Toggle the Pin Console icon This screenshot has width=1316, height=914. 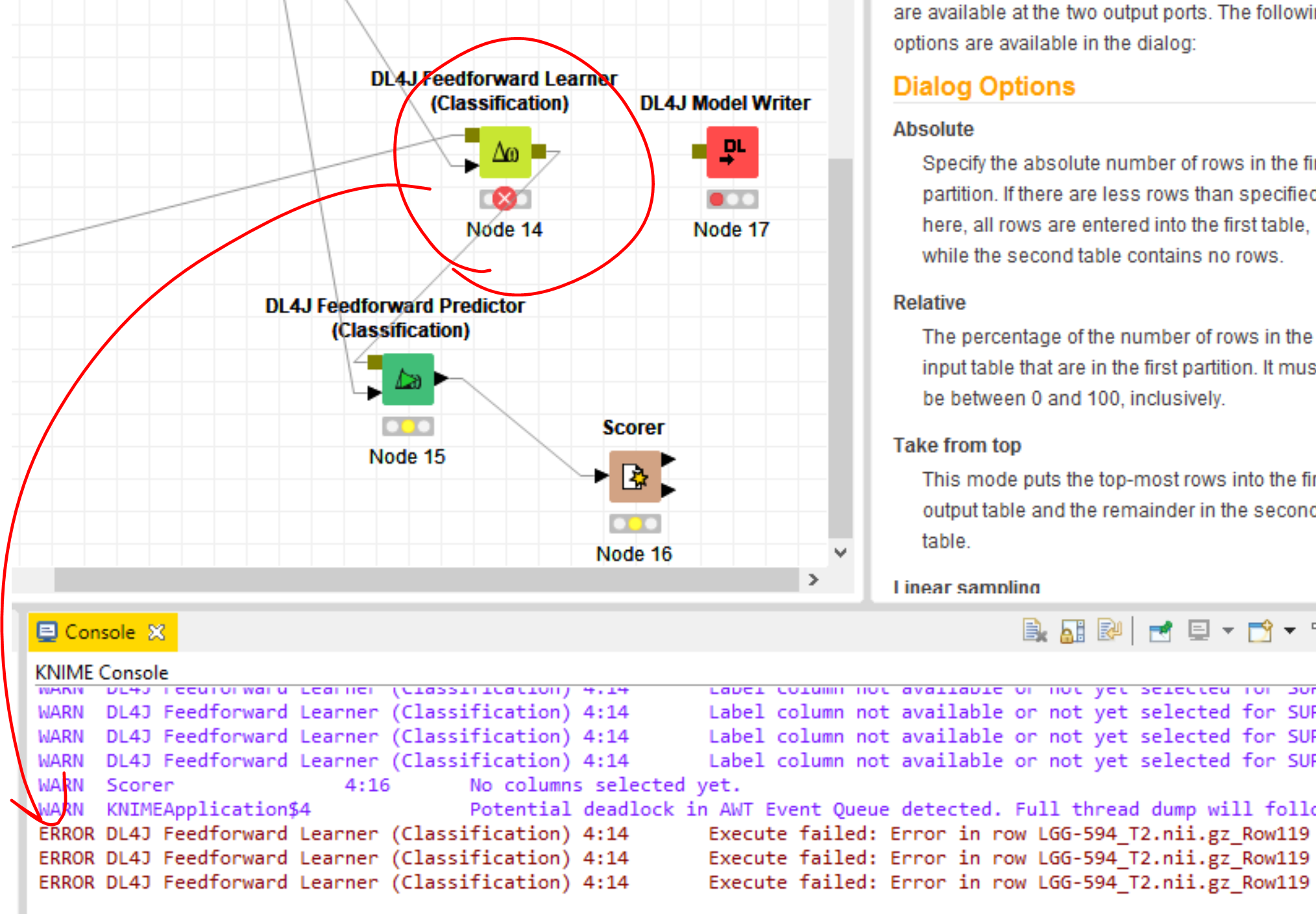[x=1160, y=631]
